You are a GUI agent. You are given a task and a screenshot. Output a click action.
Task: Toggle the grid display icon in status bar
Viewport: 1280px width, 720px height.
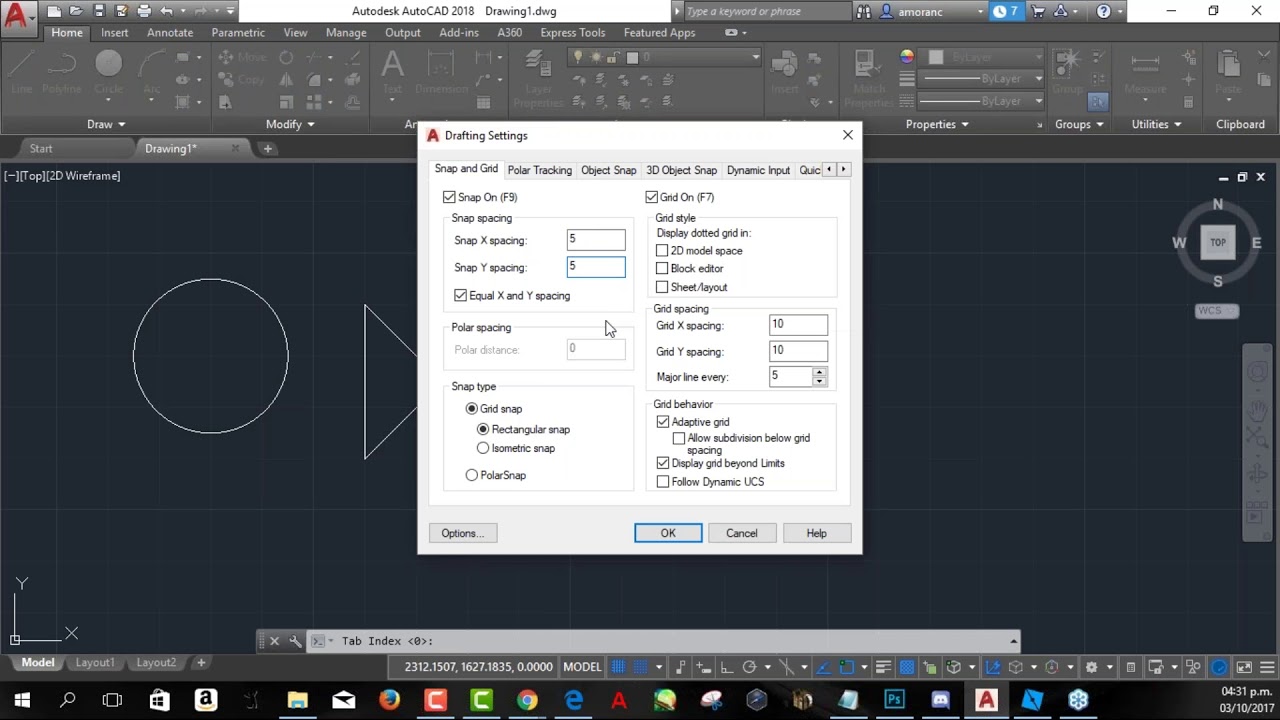619,667
